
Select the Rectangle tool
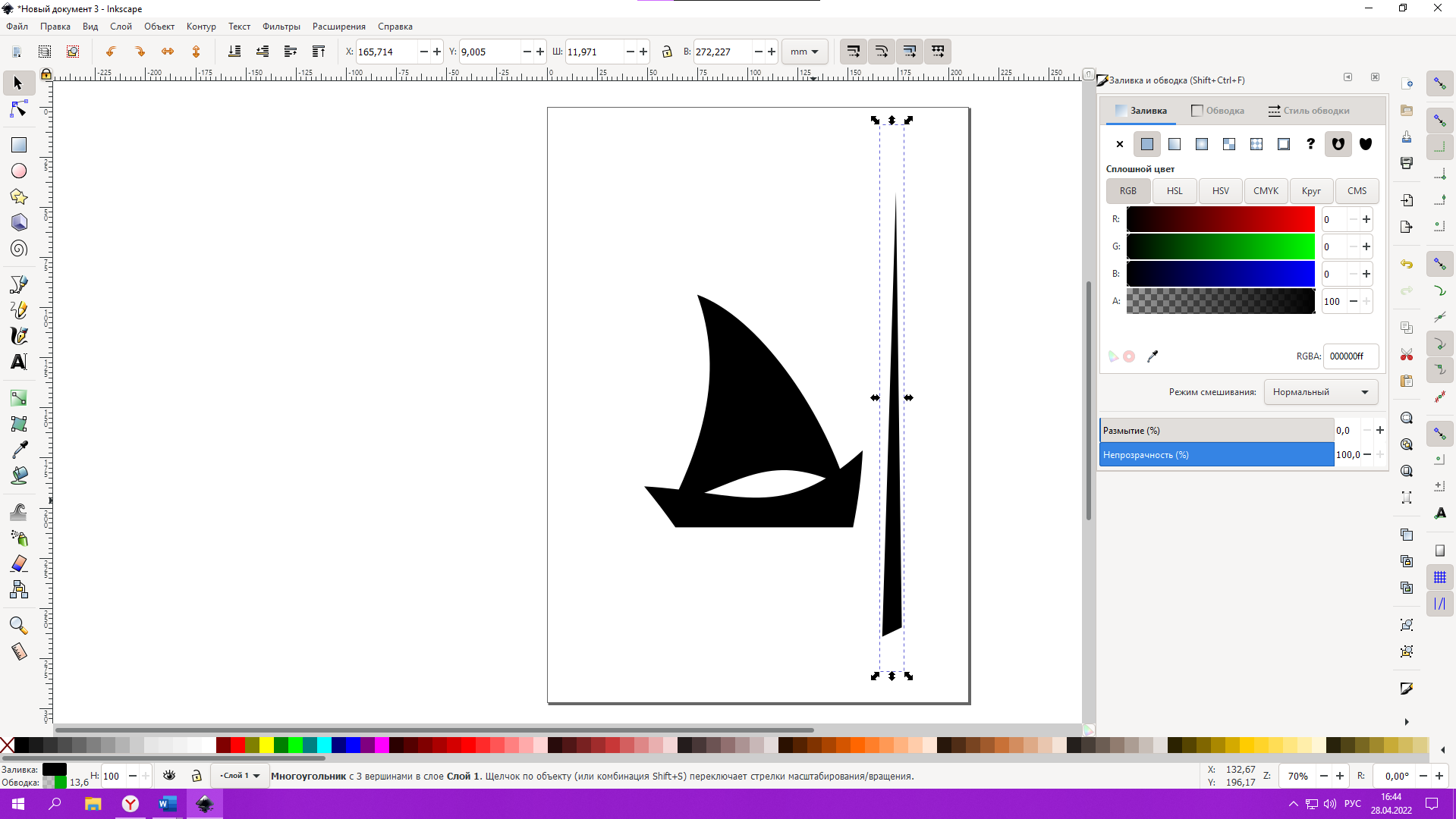18,144
